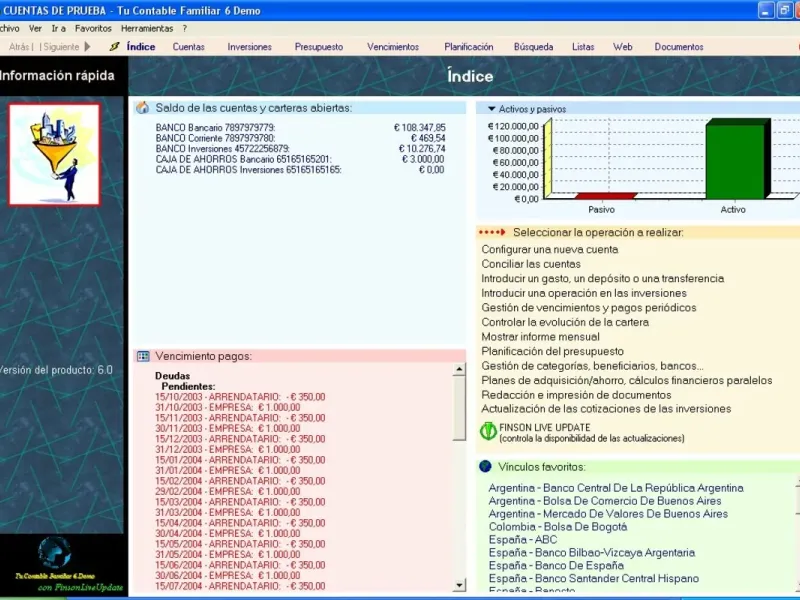Open the España - ABC link

[x=522, y=540]
